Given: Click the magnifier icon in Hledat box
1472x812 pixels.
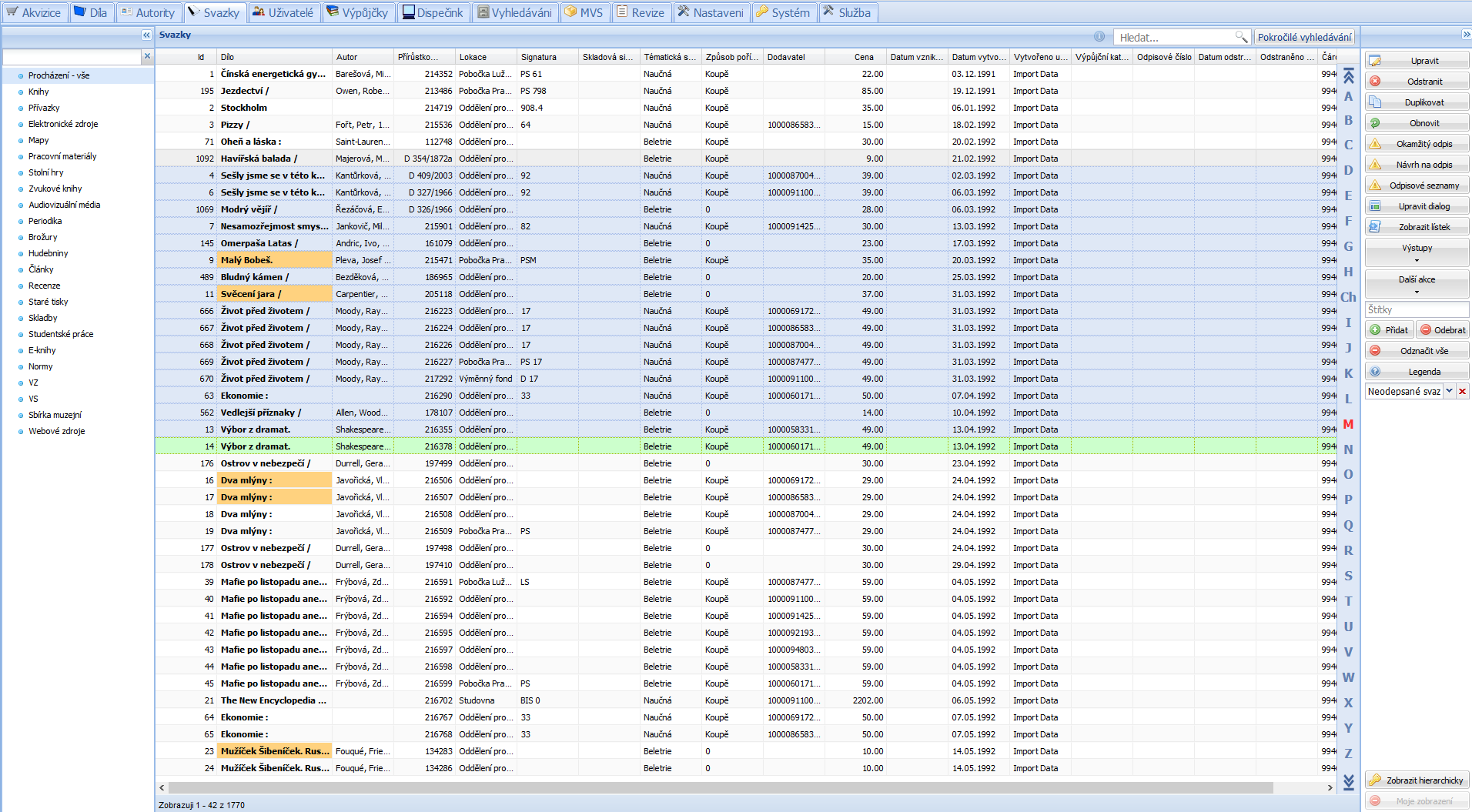Looking at the screenshot, I should (1240, 37).
